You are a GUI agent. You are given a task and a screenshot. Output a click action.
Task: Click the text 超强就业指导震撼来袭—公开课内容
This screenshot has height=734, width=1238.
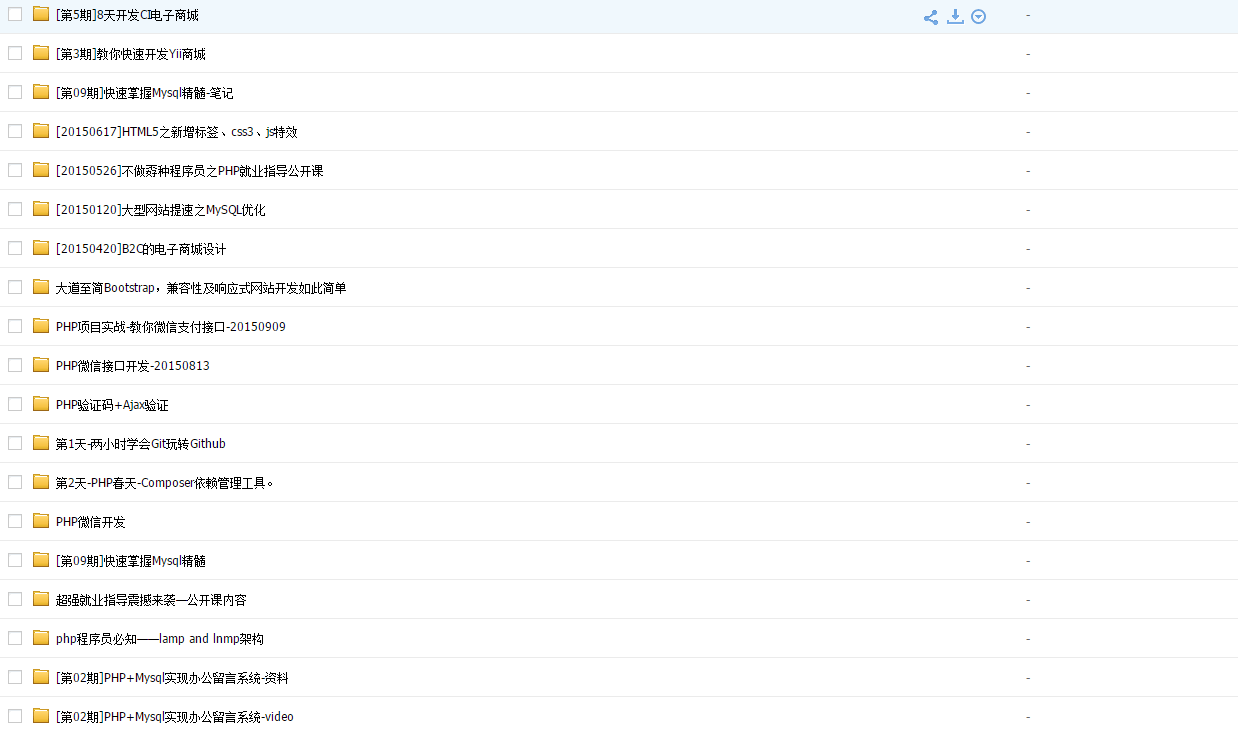(x=151, y=600)
